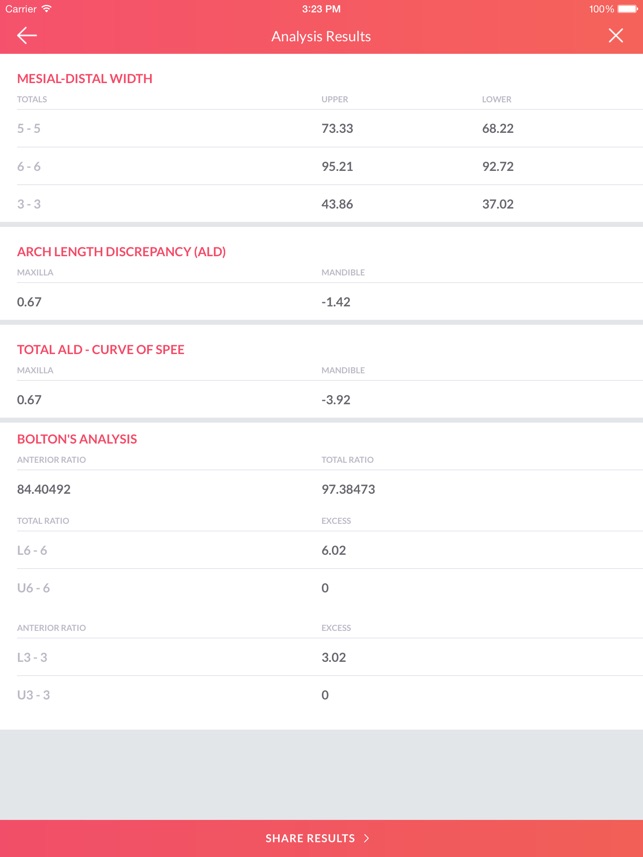
Task: Tap the battery indicator at top right
Action: [625, 9]
